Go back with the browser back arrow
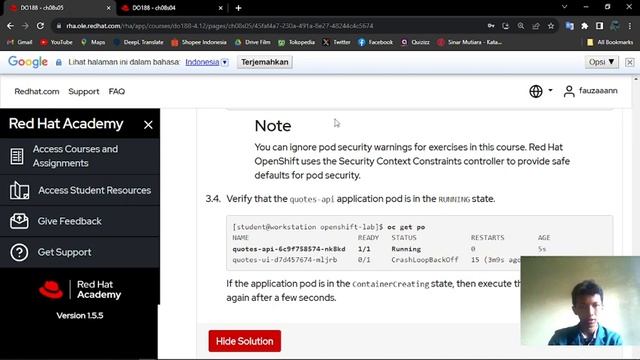The width and height of the screenshot is (640, 360). pyautogui.click(x=10, y=26)
